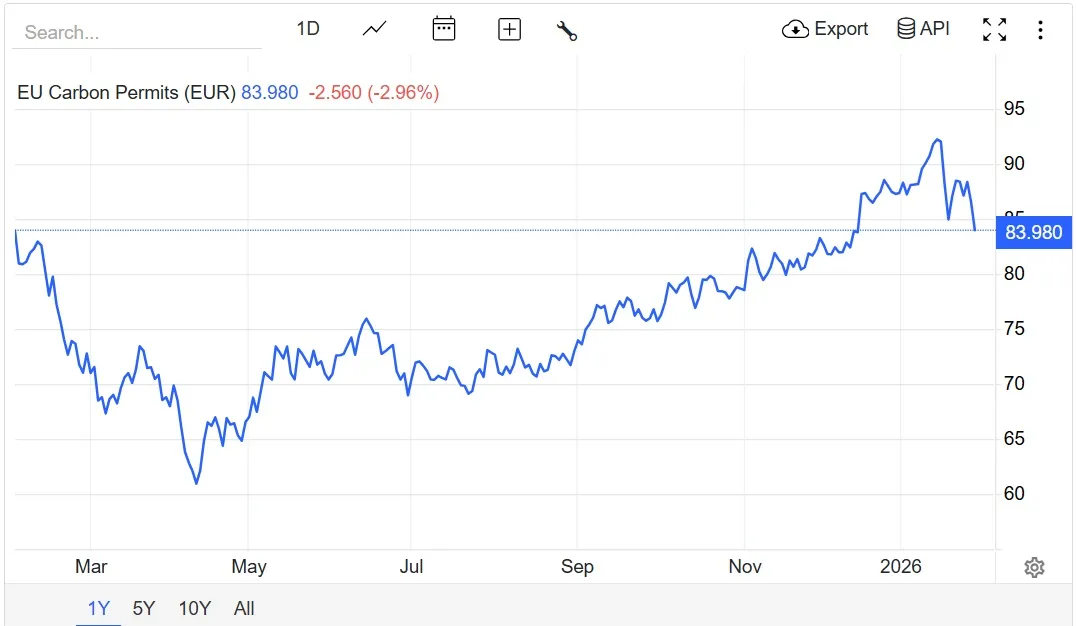Click the highlighted 83.980 price label
This screenshot has width=1076, height=626.
point(1034,232)
